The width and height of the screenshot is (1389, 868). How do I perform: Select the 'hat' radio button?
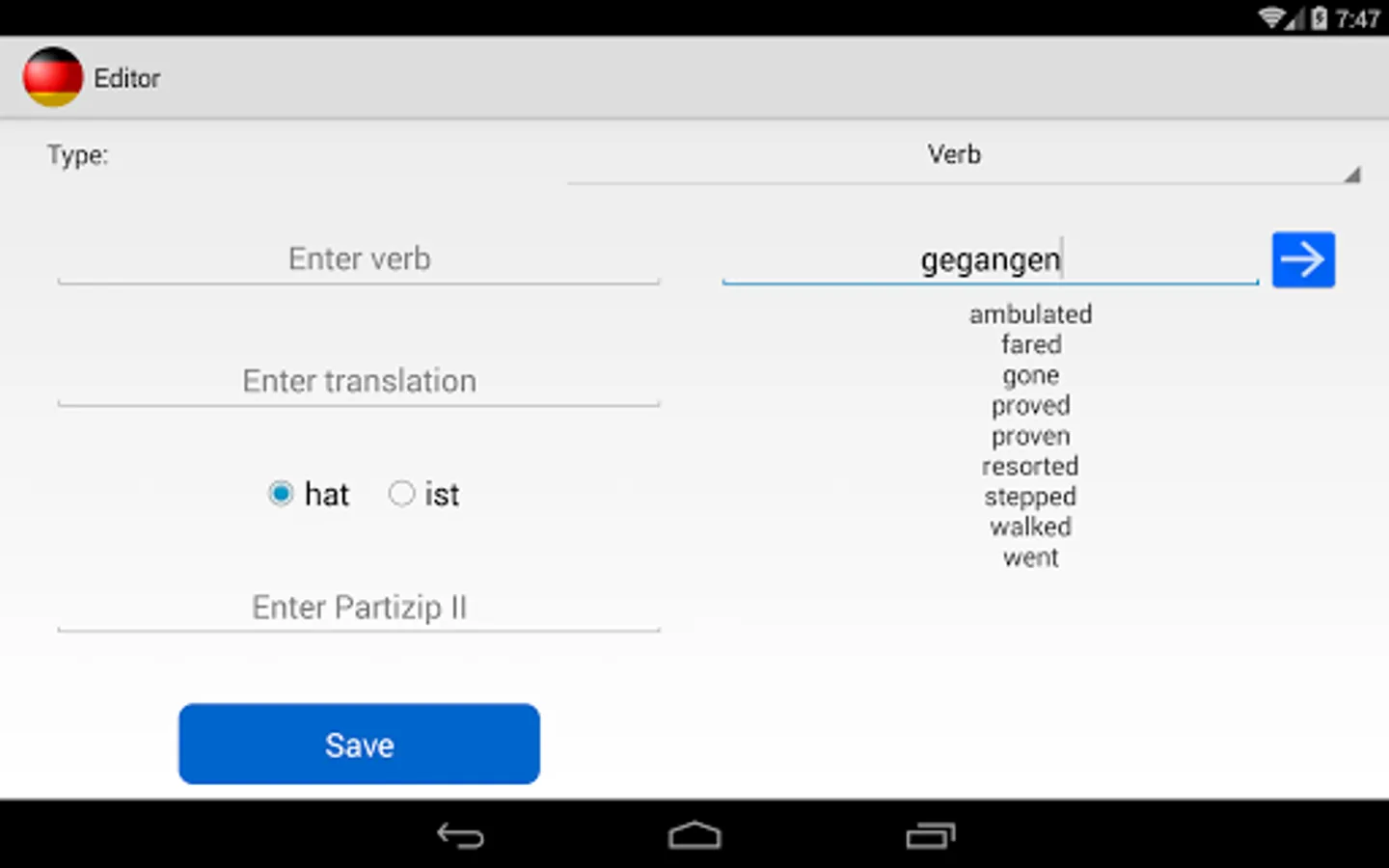point(281,494)
